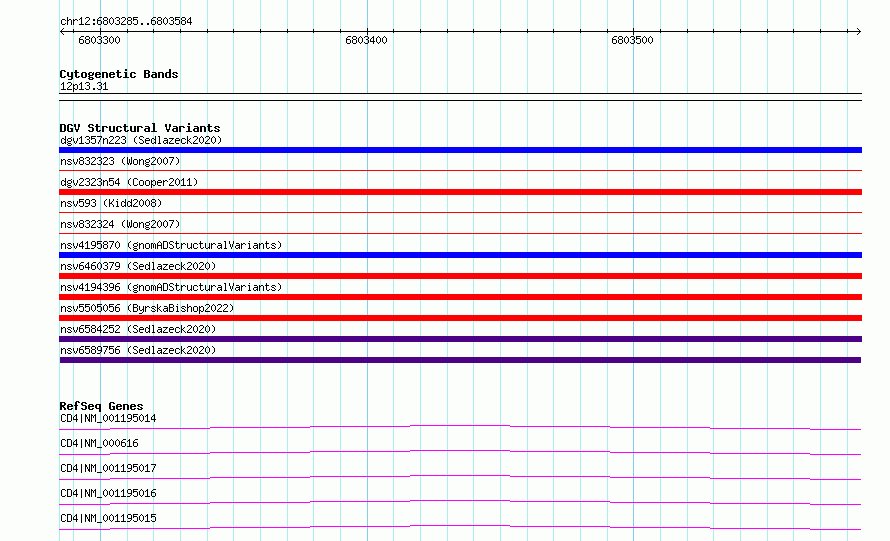Open variant dgv2323n54 (Cooper2011) label

(x=129, y=182)
